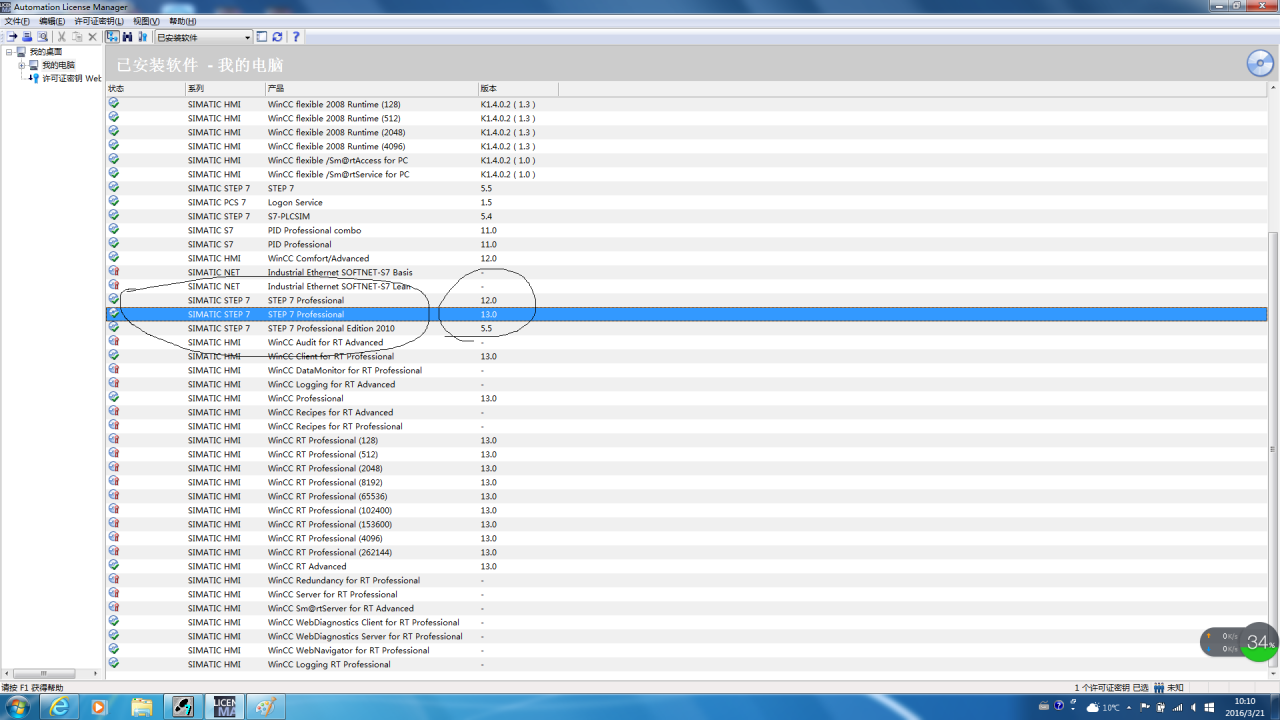Click the license key filter toolbar icon

click(142, 37)
